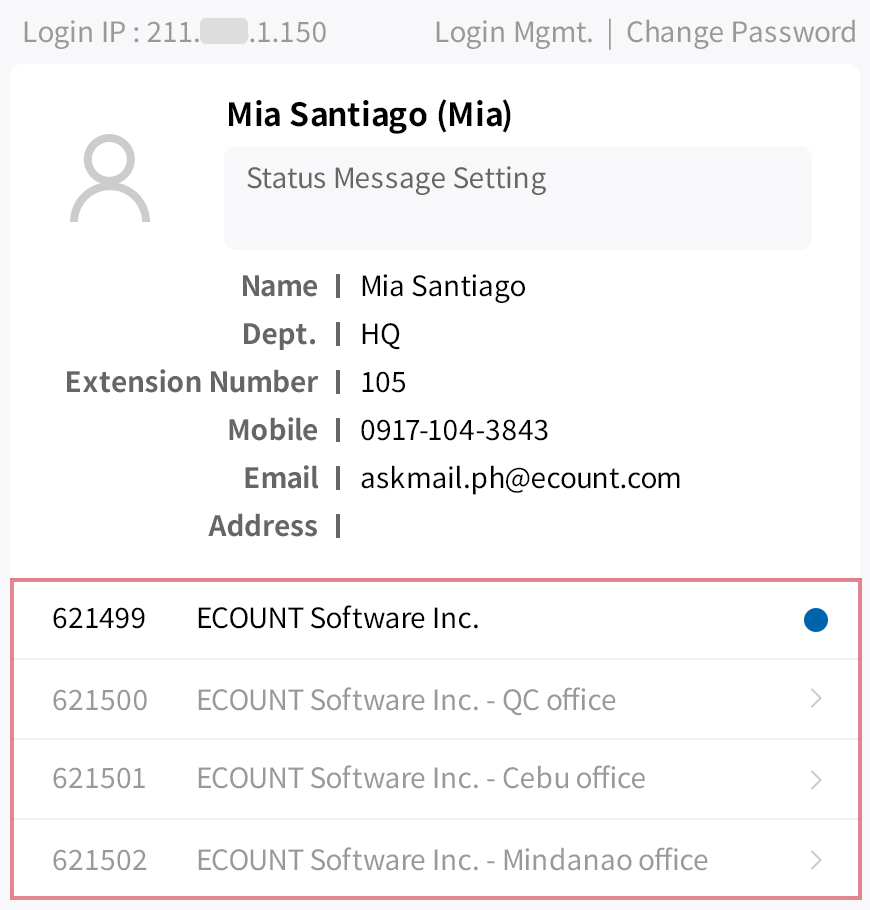Click Change Password link

point(740,32)
